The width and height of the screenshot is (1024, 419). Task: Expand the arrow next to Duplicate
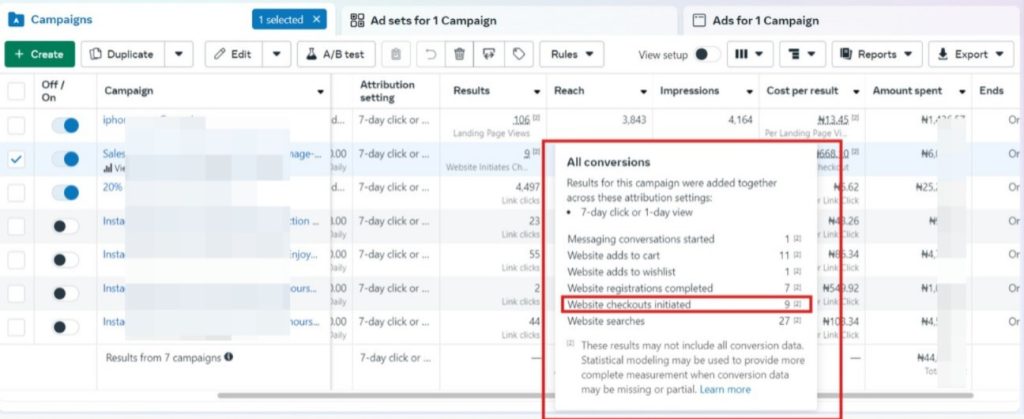178,54
